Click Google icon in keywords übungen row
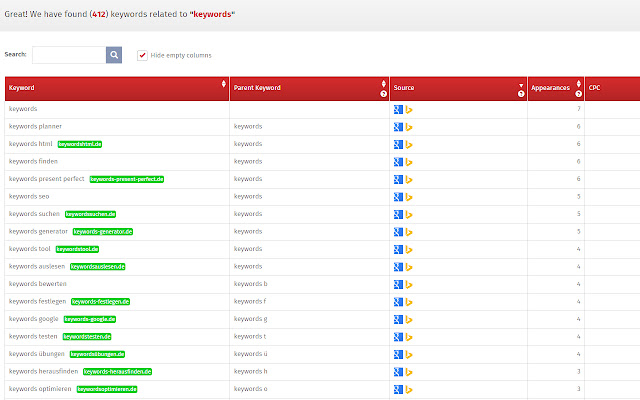The width and height of the screenshot is (640, 400). 398,355
